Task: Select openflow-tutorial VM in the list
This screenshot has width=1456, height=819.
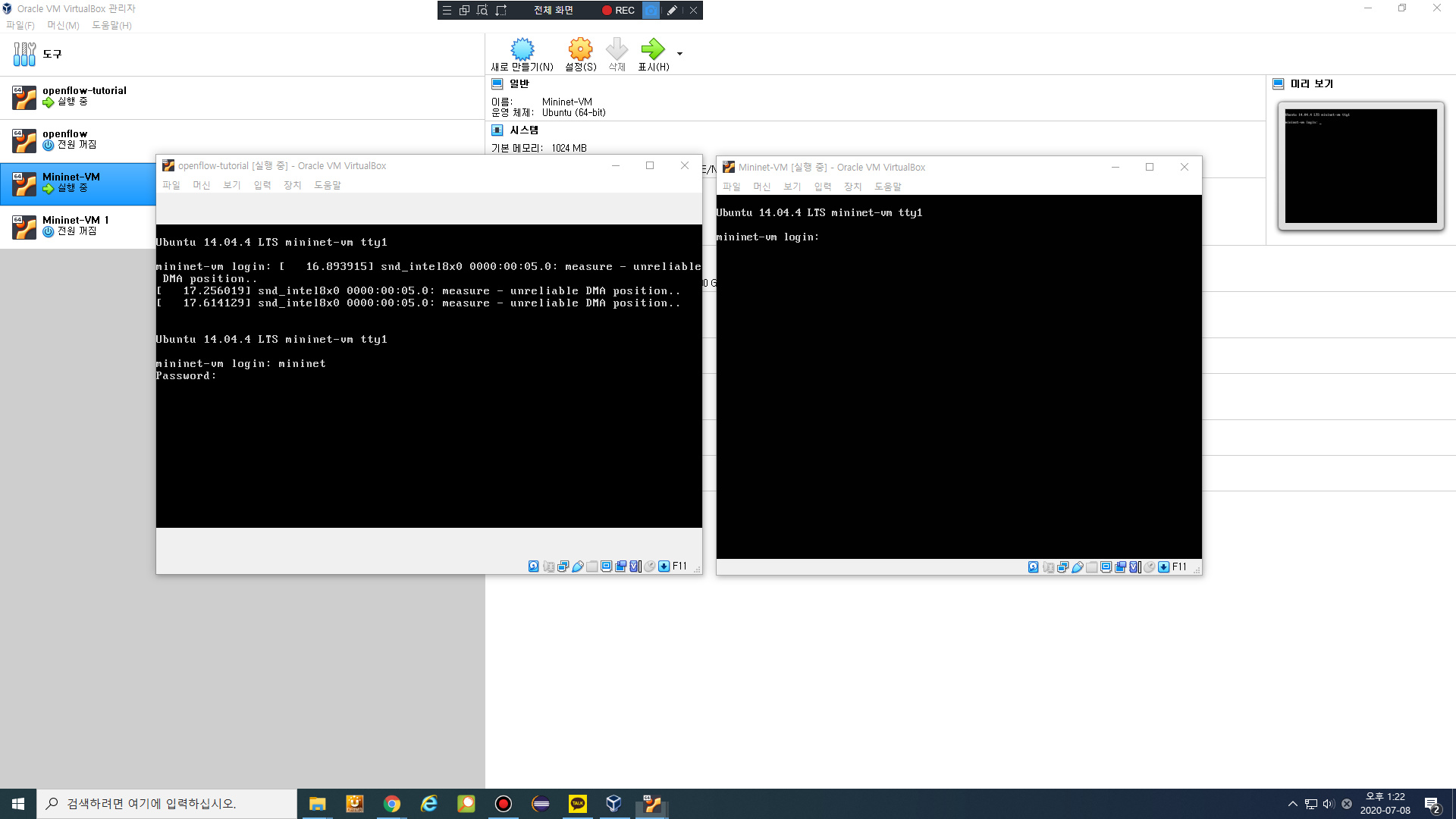Action: (x=243, y=97)
